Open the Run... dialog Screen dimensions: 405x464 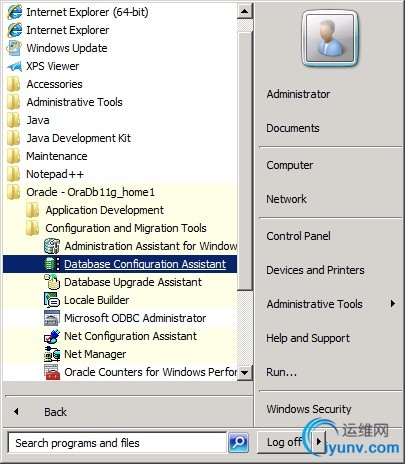pos(281,372)
